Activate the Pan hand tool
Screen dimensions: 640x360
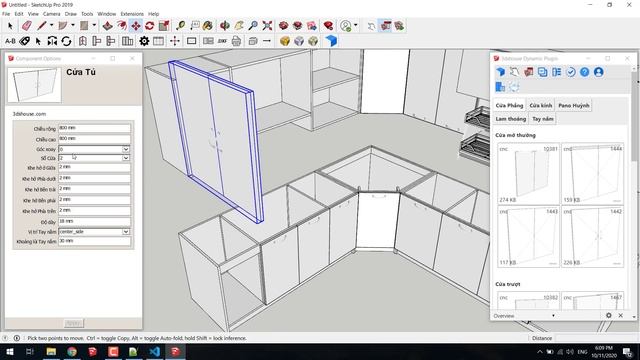pos(239,26)
